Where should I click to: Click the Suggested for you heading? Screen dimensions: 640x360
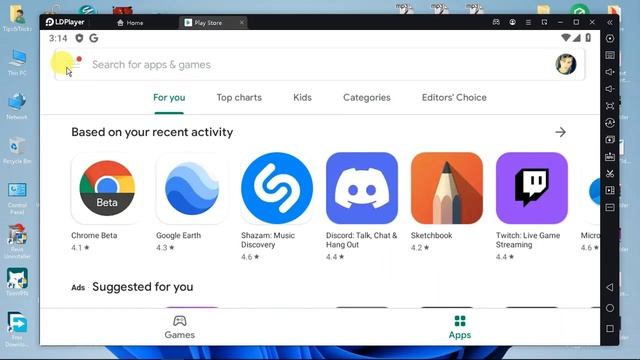[142, 287]
